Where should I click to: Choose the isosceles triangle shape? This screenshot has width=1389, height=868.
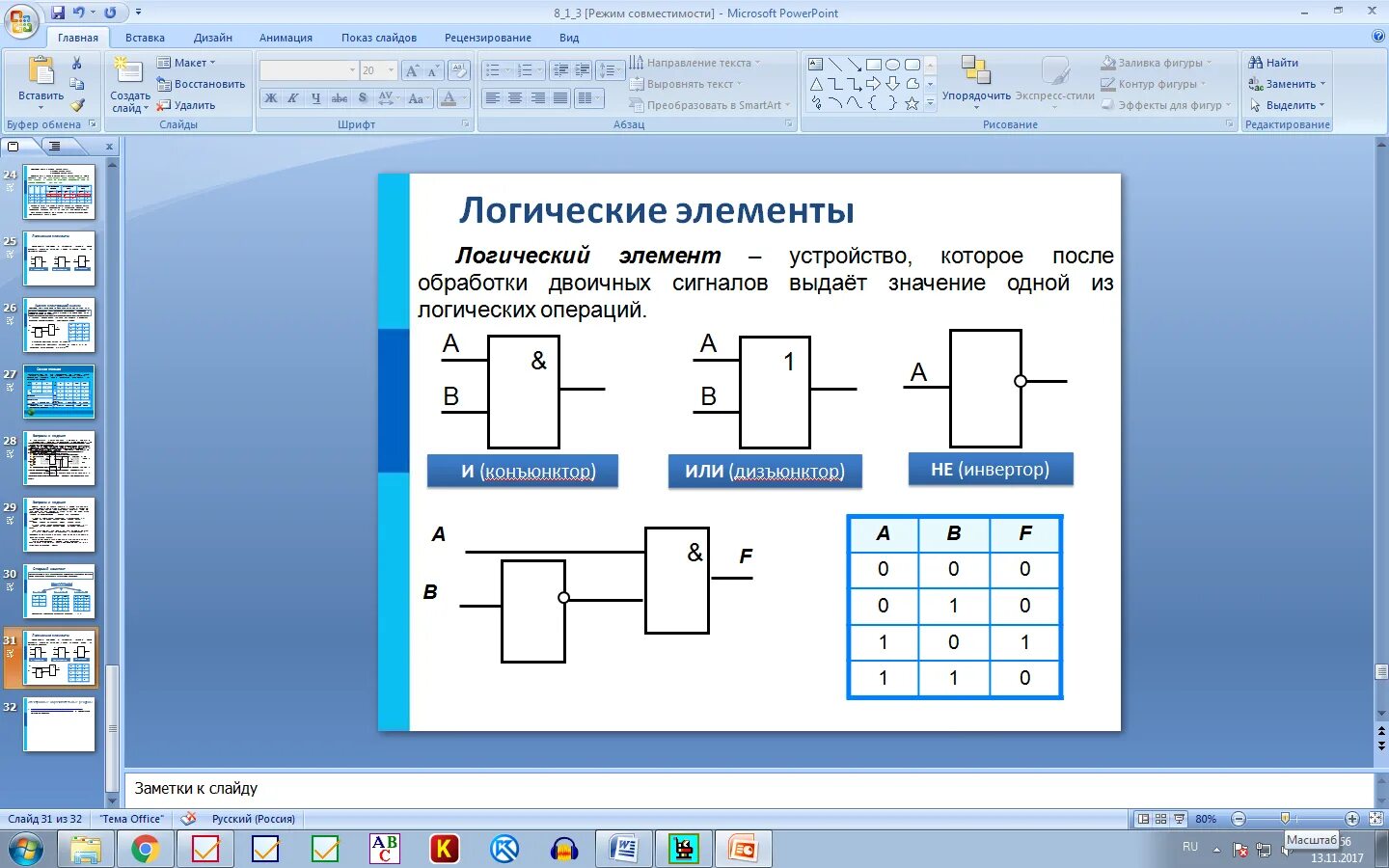coord(816,84)
